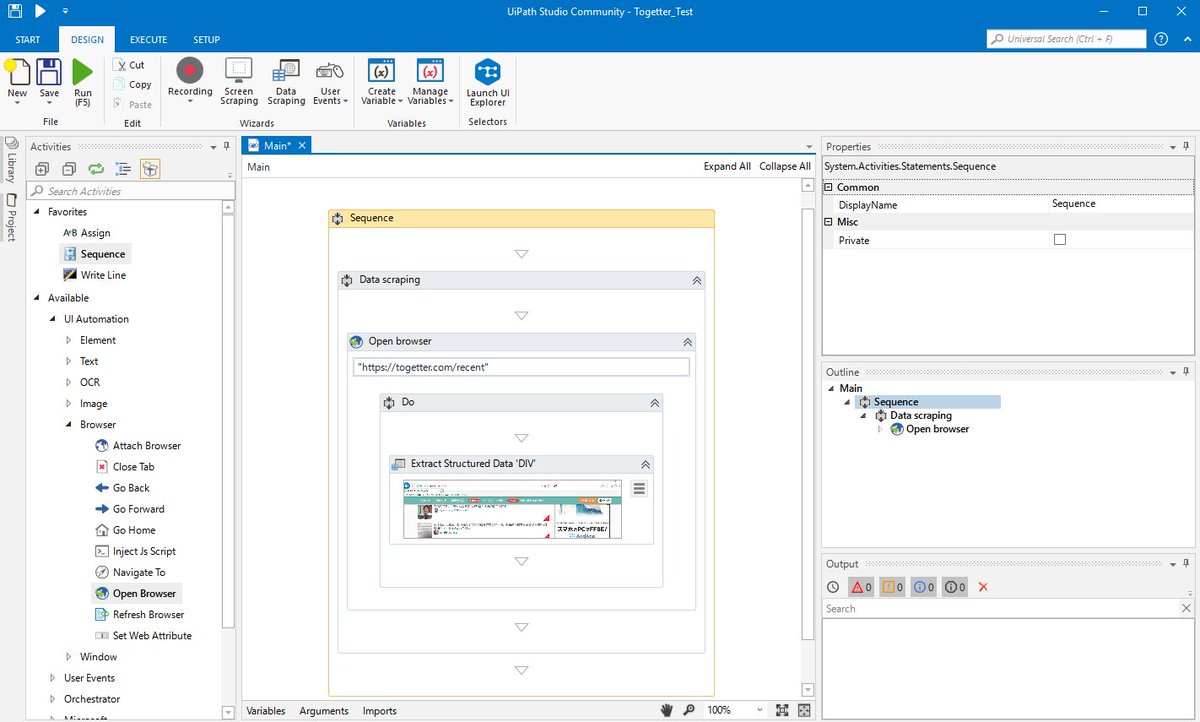The height and width of the screenshot is (722, 1200).
Task: Launch UI Explorer
Action: click(x=487, y=81)
